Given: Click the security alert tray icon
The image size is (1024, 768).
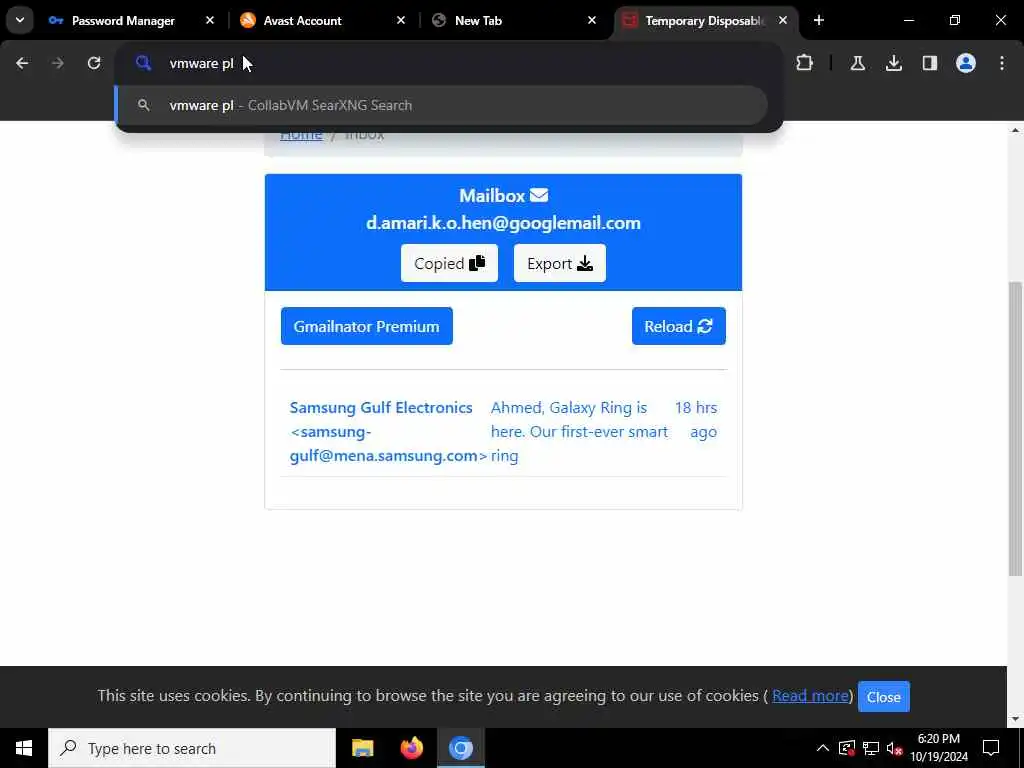Looking at the screenshot, I should coord(847,748).
